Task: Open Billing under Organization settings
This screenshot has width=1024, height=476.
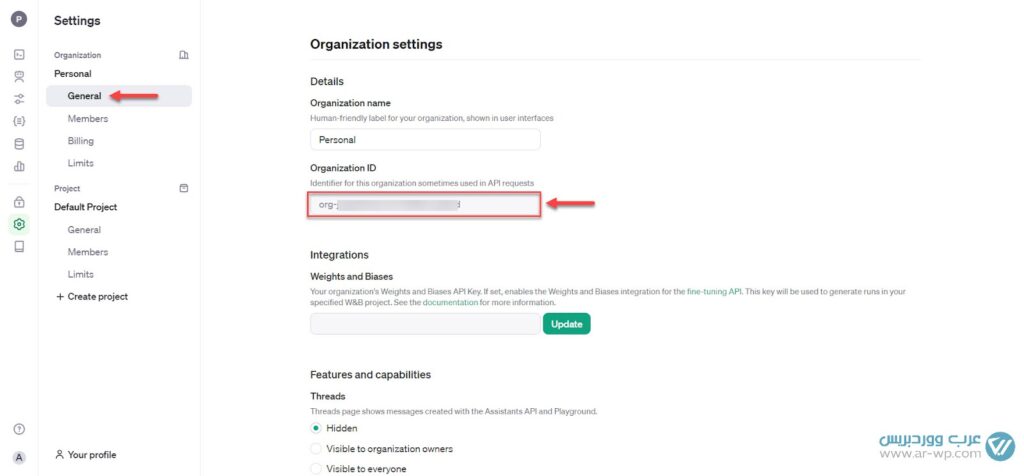Action: tap(81, 141)
